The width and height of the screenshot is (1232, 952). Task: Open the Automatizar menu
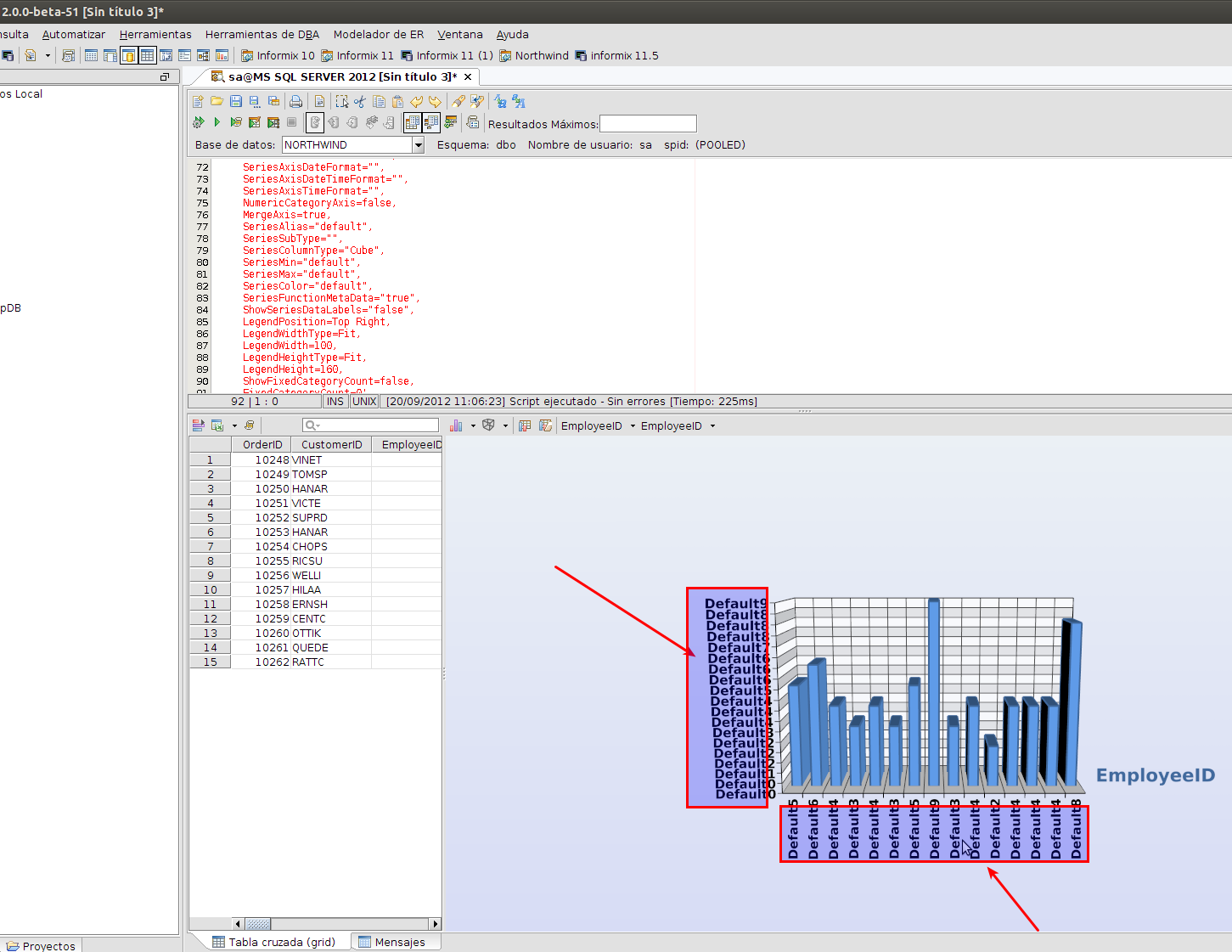74,35
